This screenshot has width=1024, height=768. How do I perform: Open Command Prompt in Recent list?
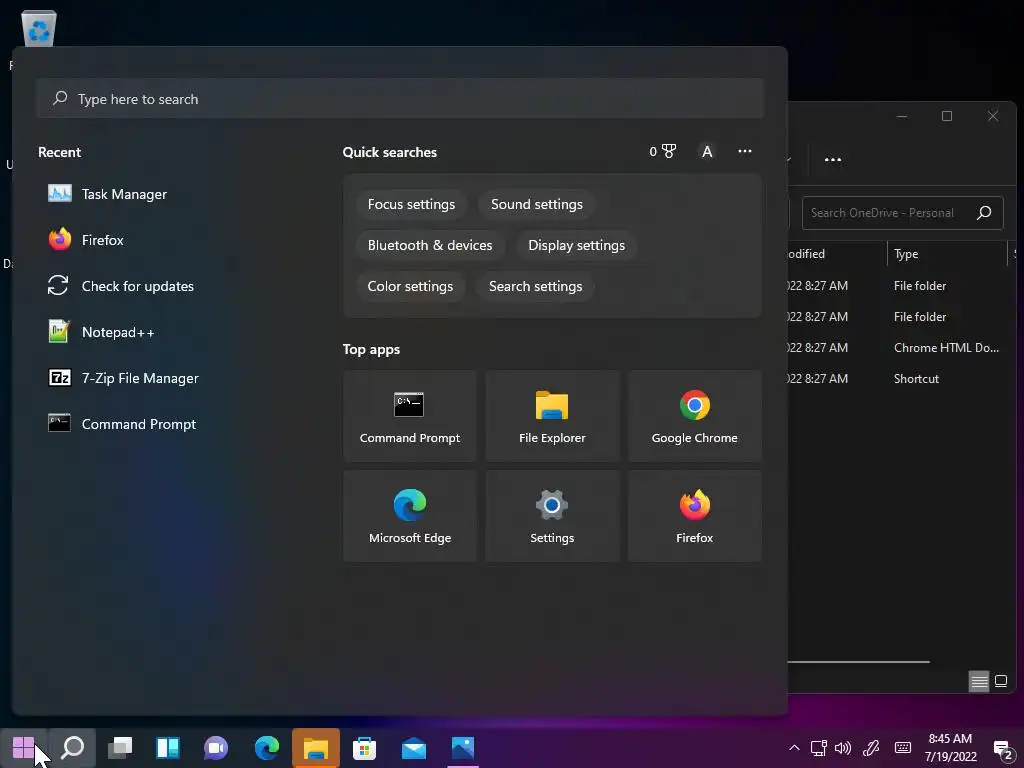pos(122,424)
